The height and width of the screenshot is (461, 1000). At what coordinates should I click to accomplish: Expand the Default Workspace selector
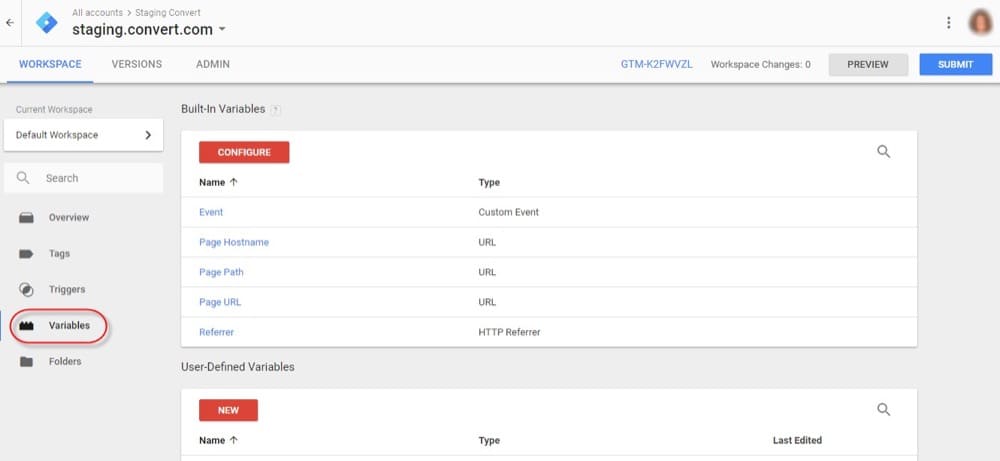83,135
